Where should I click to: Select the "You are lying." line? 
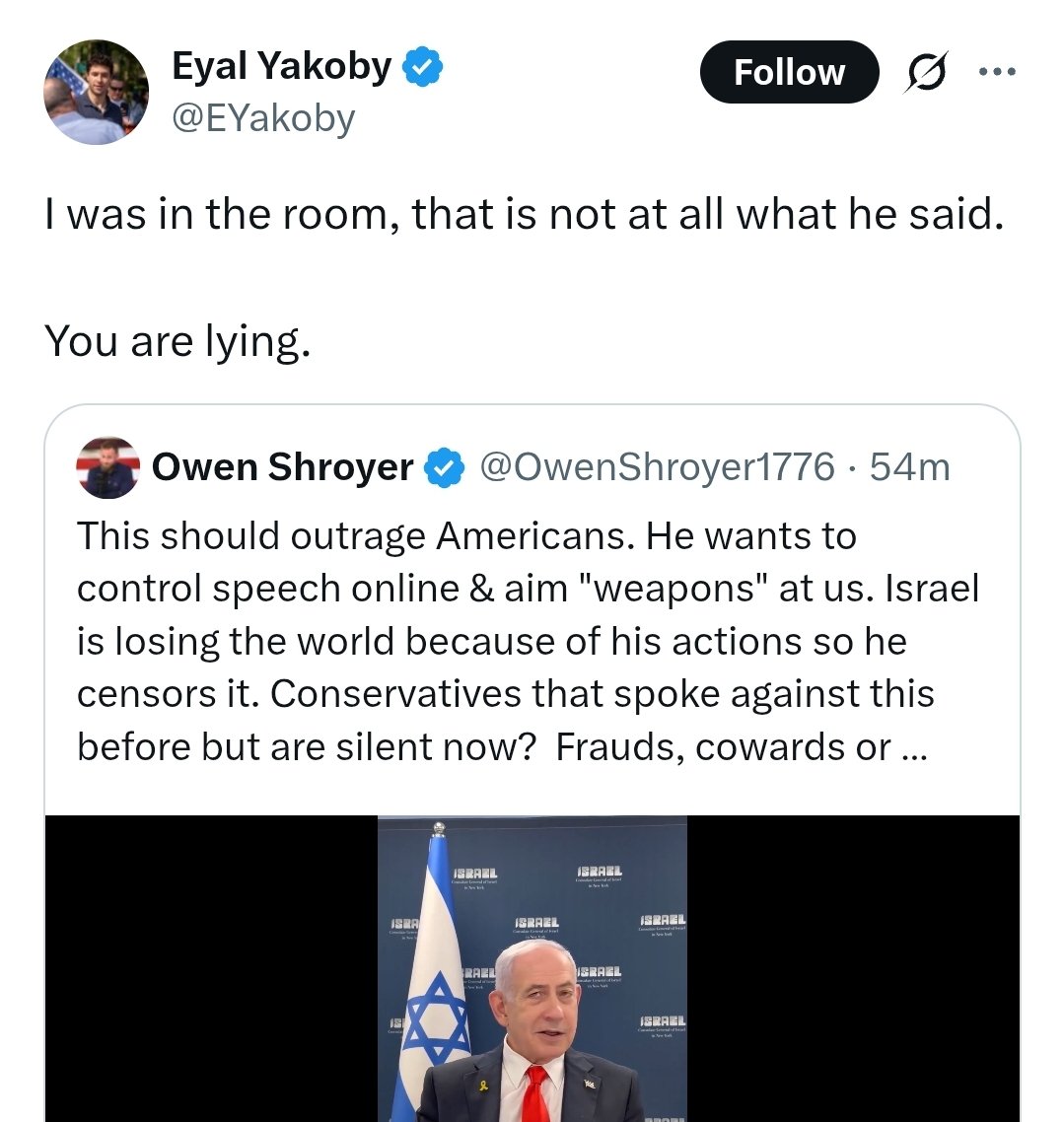coord(177,340)
